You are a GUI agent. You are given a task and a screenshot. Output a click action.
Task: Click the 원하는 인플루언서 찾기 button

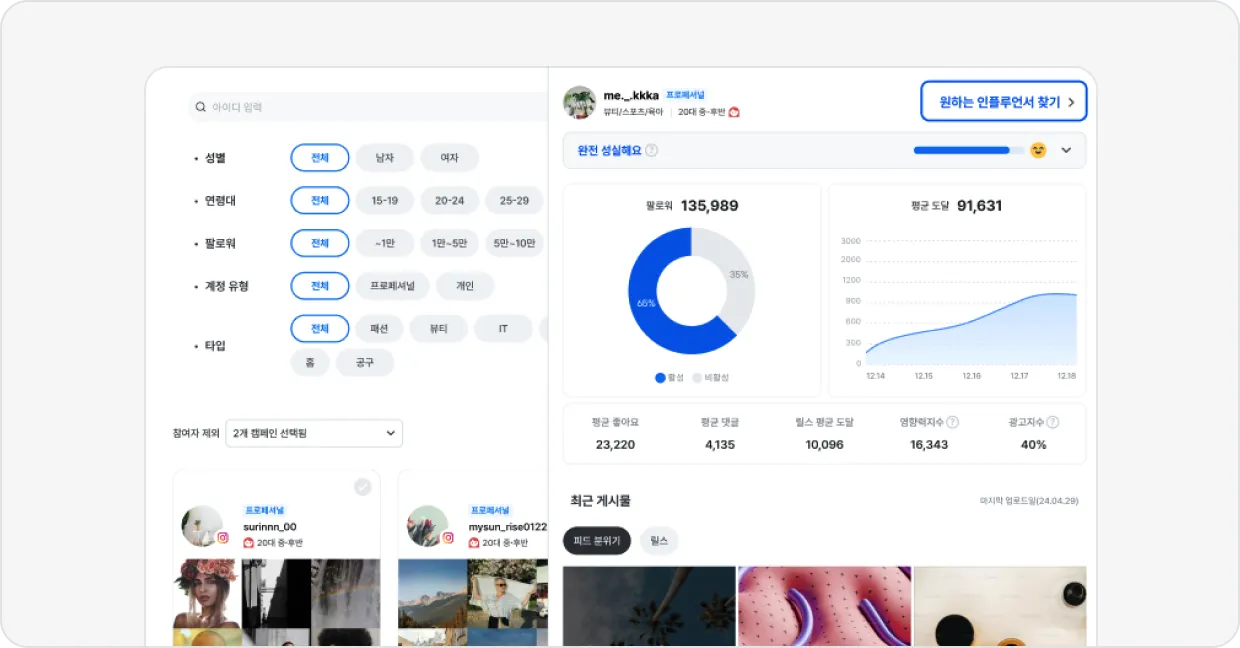1004,101
